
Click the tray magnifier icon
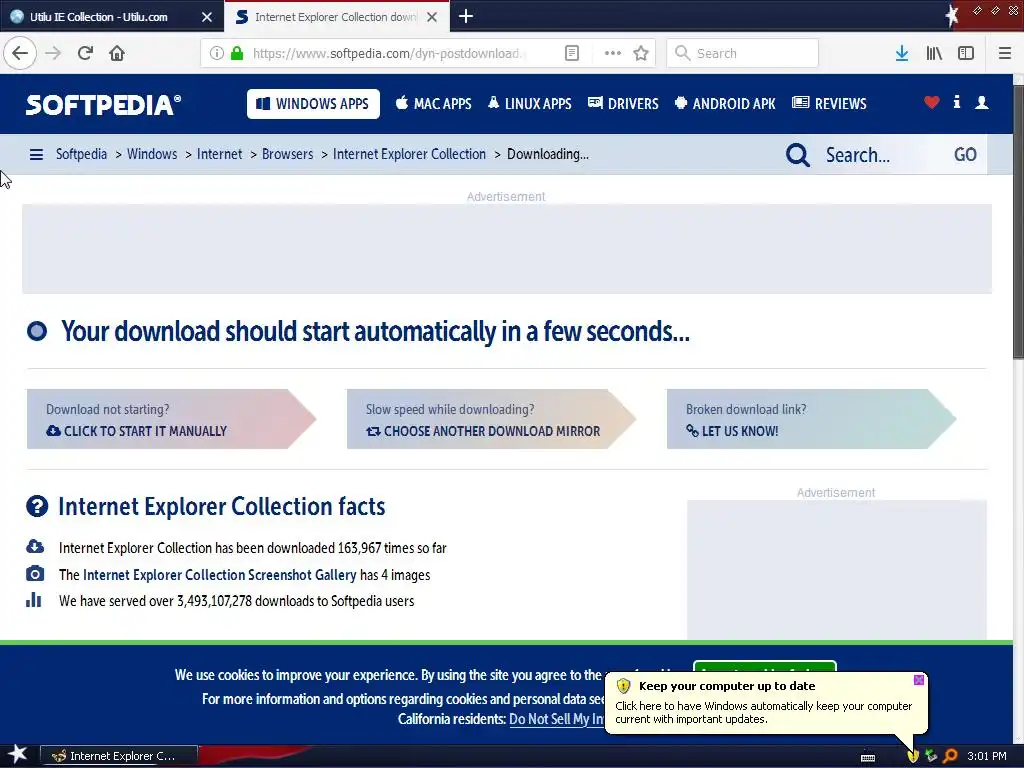(950, 756)
